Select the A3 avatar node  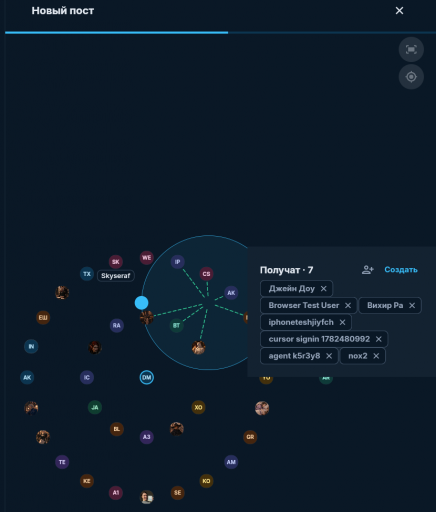[147, 437]
